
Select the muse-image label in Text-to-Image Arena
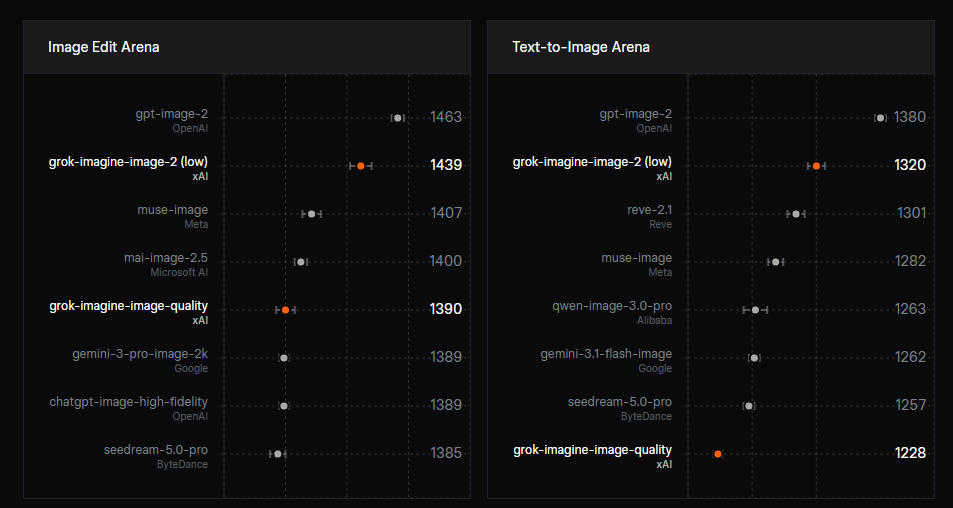pyautogui.click(x=637, y=258)
